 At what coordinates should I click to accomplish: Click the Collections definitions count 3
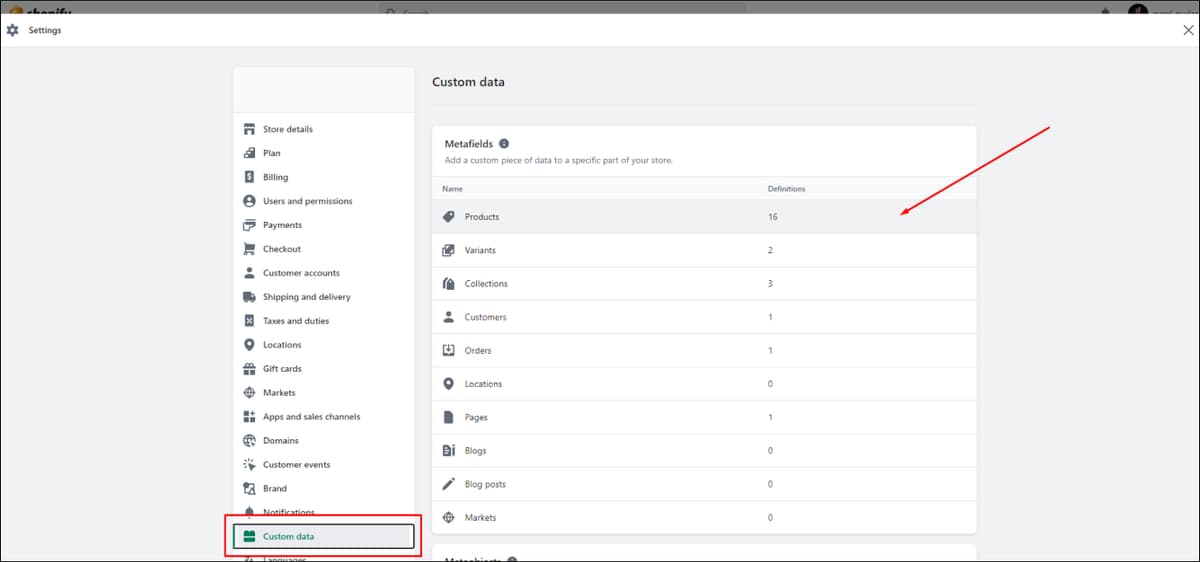click(770, 284)
